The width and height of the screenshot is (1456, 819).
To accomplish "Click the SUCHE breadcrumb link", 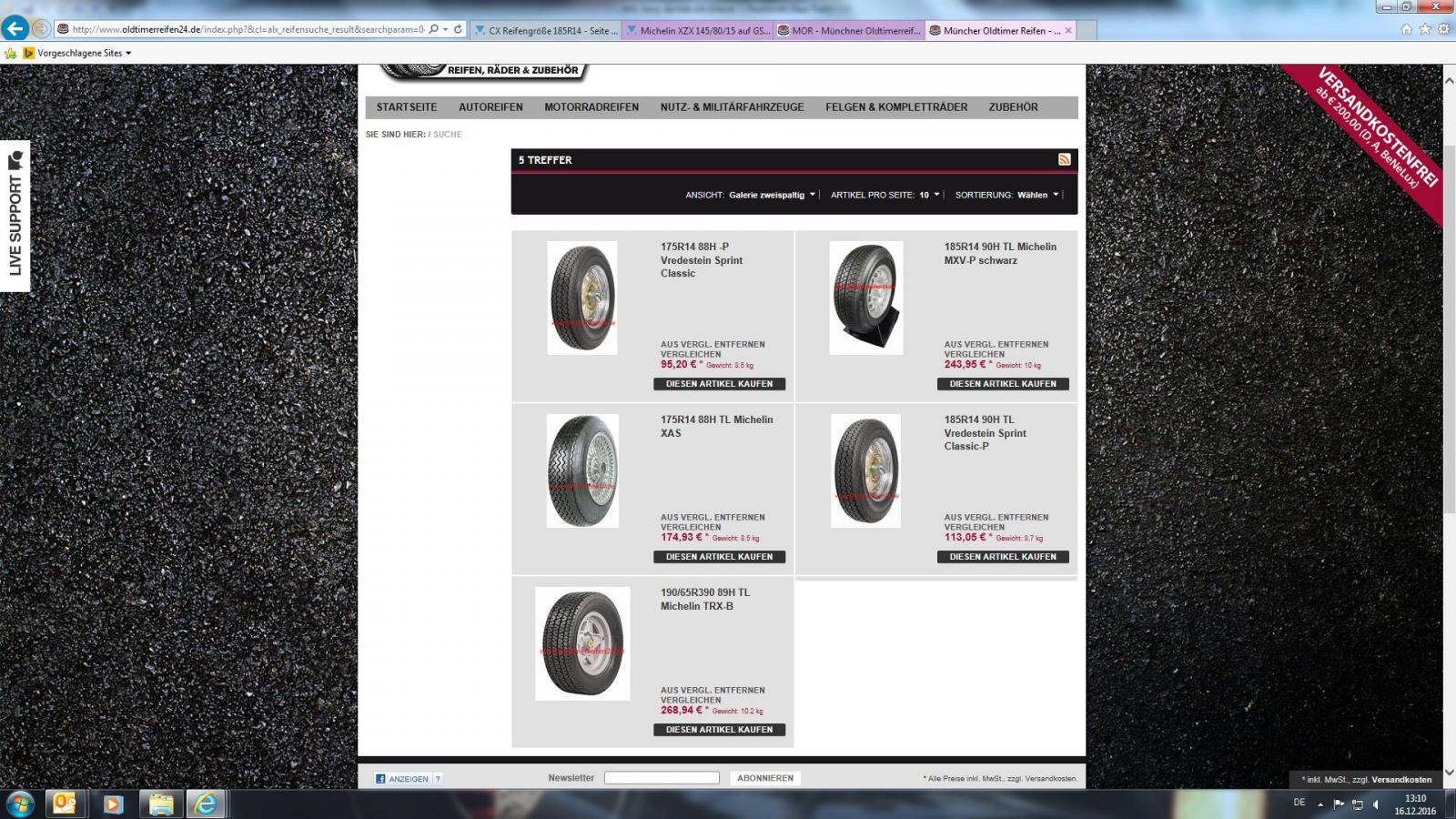I will click(x=448, y=135).
